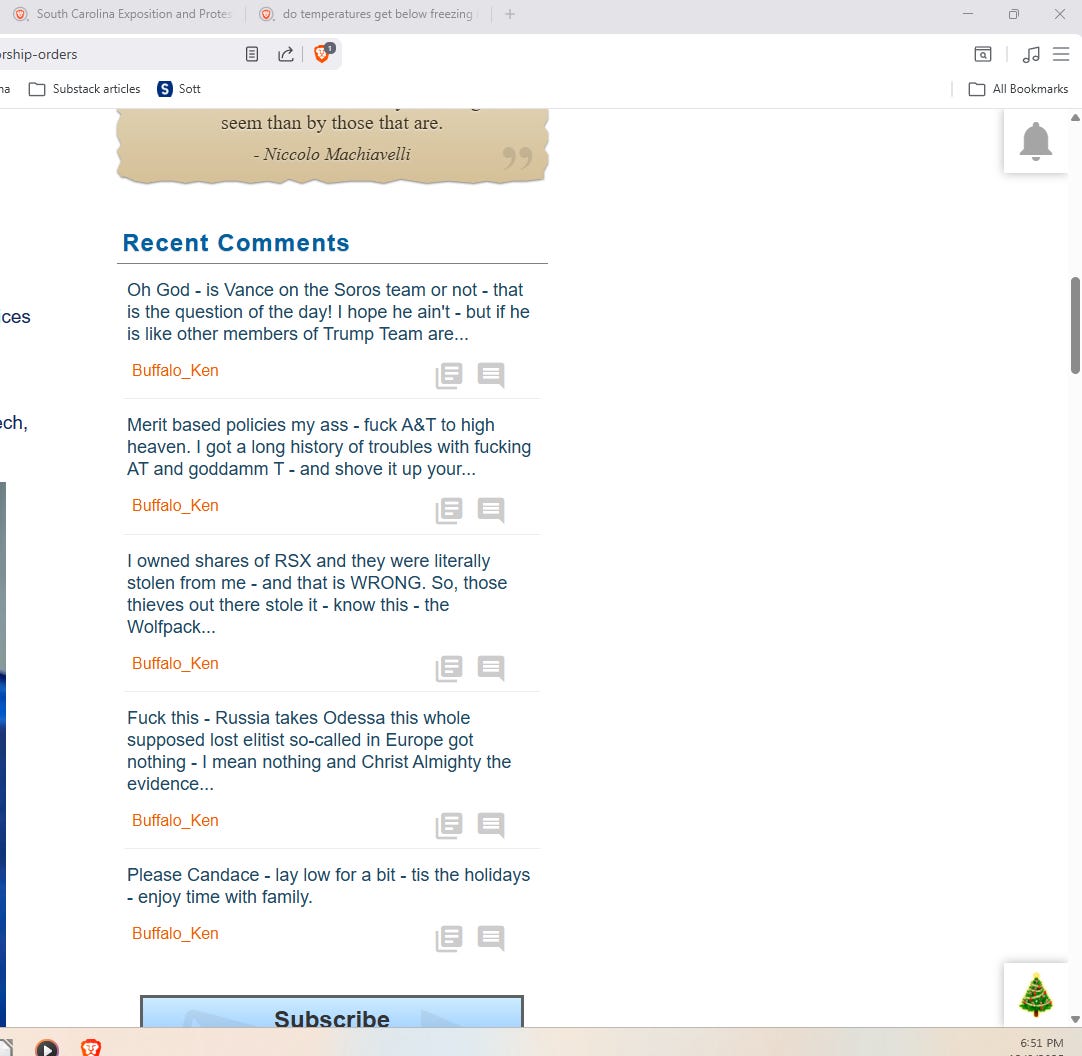
Task: Open the sidebar panel icon
Action: pos(983,54)
